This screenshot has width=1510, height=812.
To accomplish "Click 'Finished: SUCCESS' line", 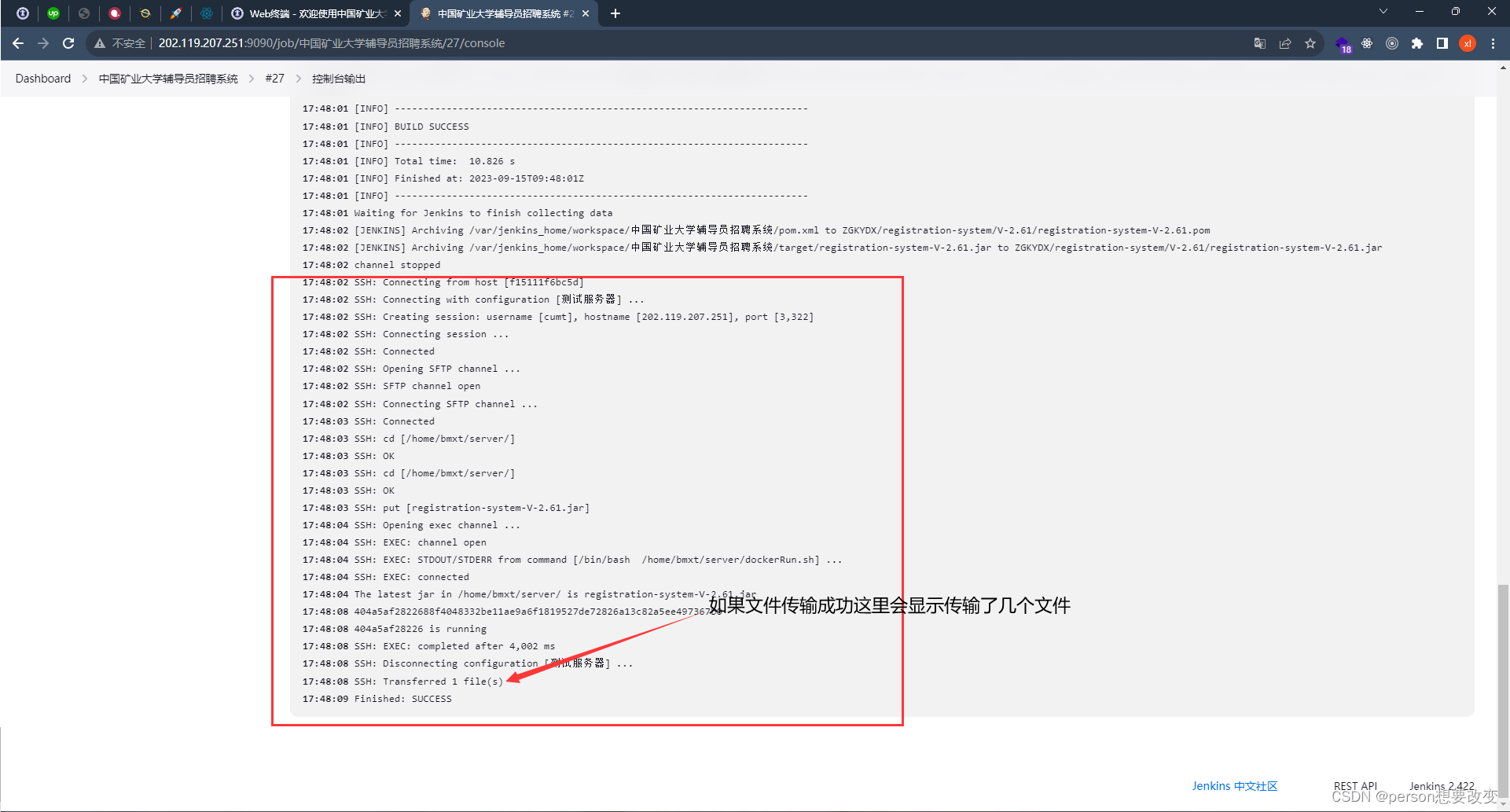I will 377,699.
